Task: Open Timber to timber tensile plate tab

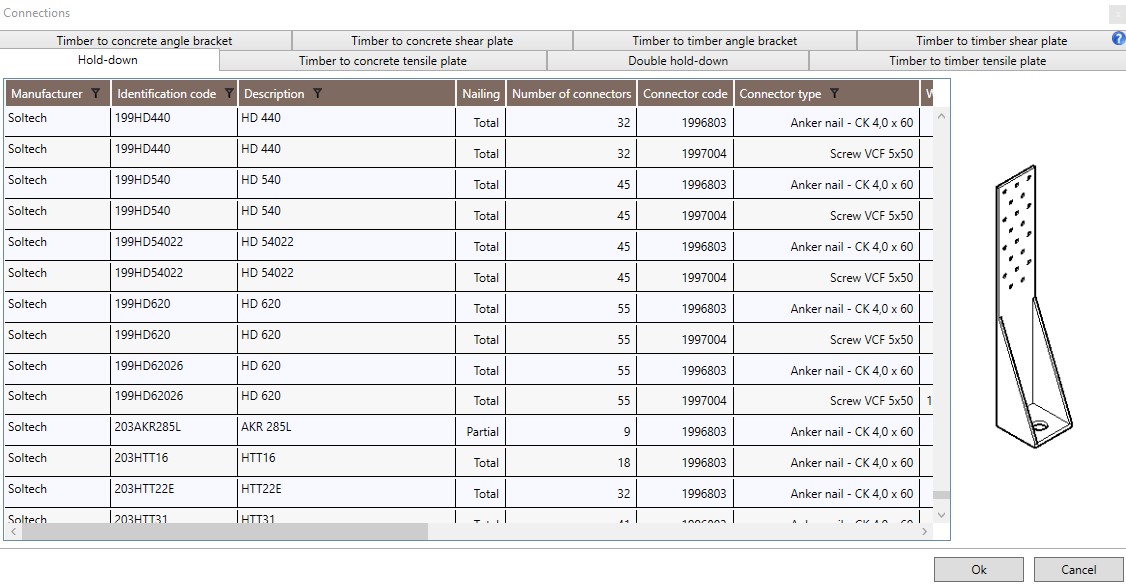Action: point(967,61)
